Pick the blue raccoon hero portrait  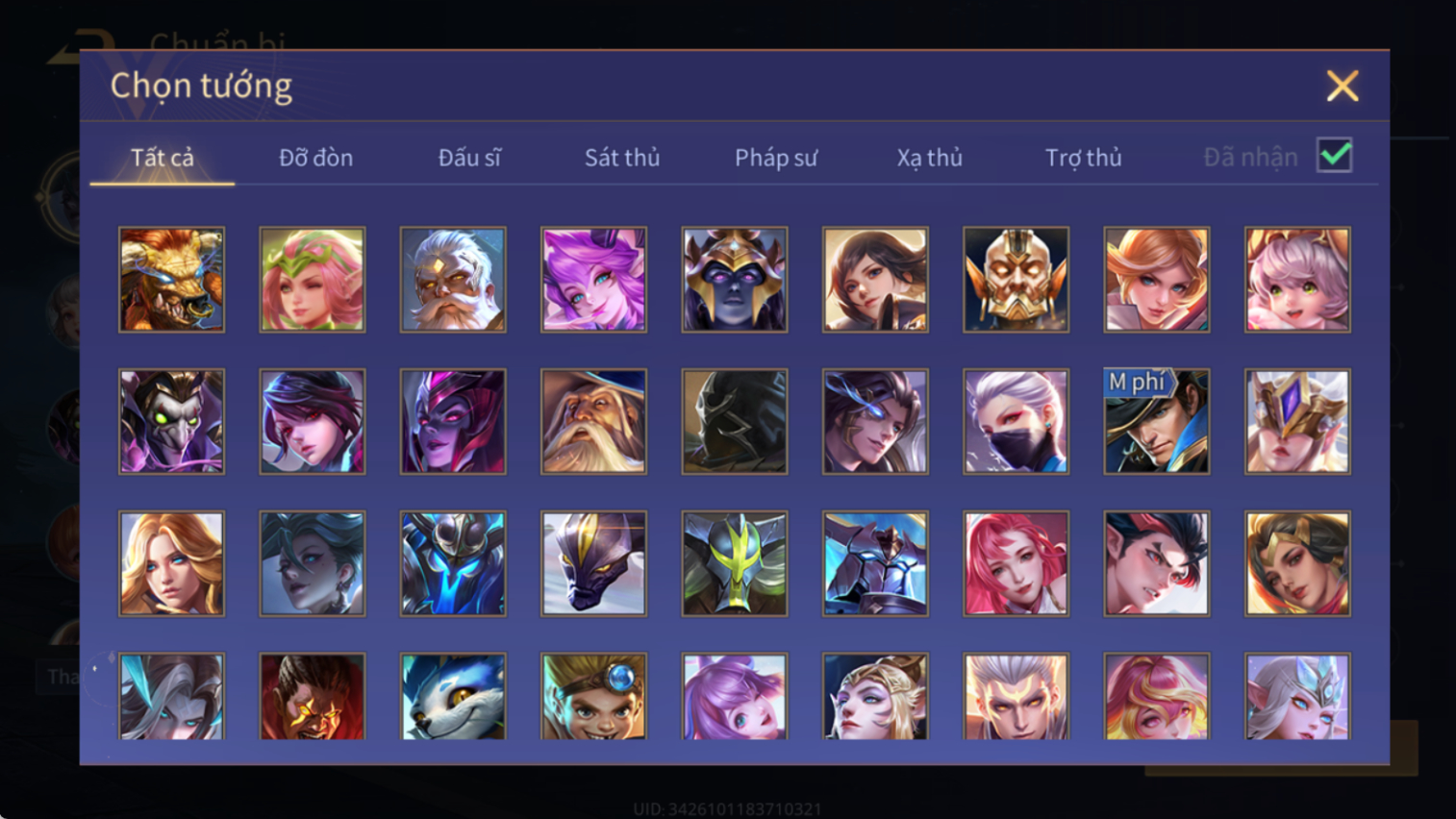(453, 697)
